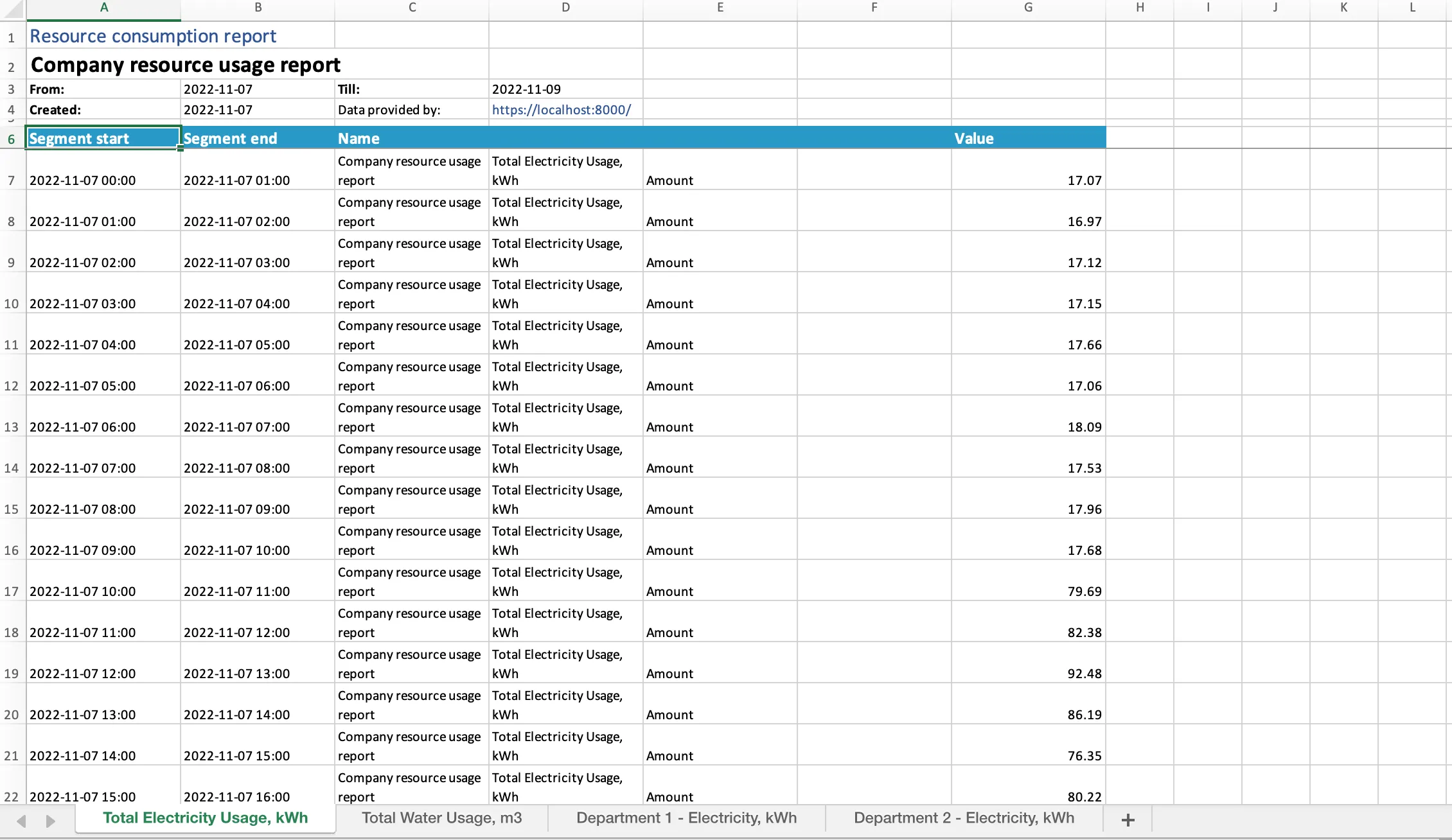Select column A header
Image resolution: width=1452 pixels, height=840 pixels.
(103, 8)
